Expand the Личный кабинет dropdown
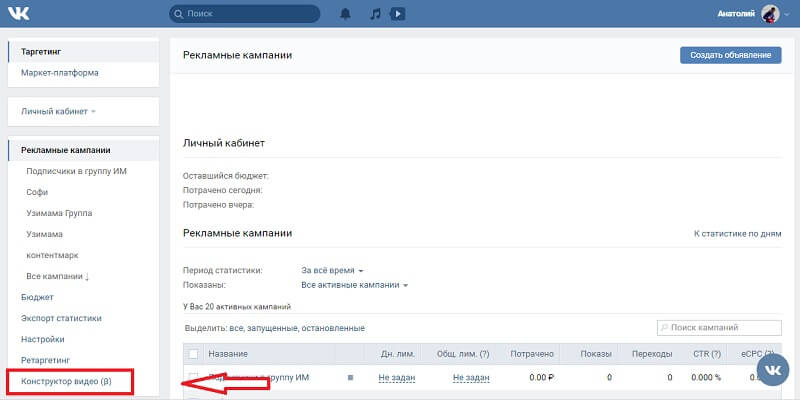The width and height of the screenshot is (800, 400). [58, 111]
